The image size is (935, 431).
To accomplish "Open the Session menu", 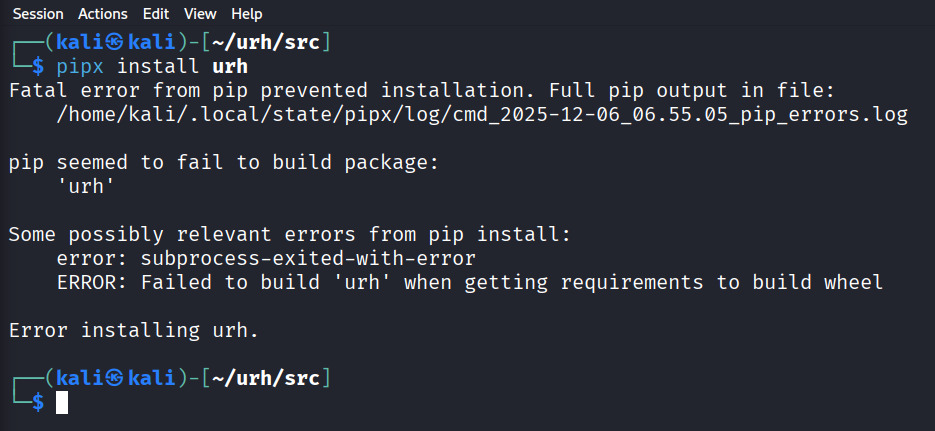I will coord(38,14).
